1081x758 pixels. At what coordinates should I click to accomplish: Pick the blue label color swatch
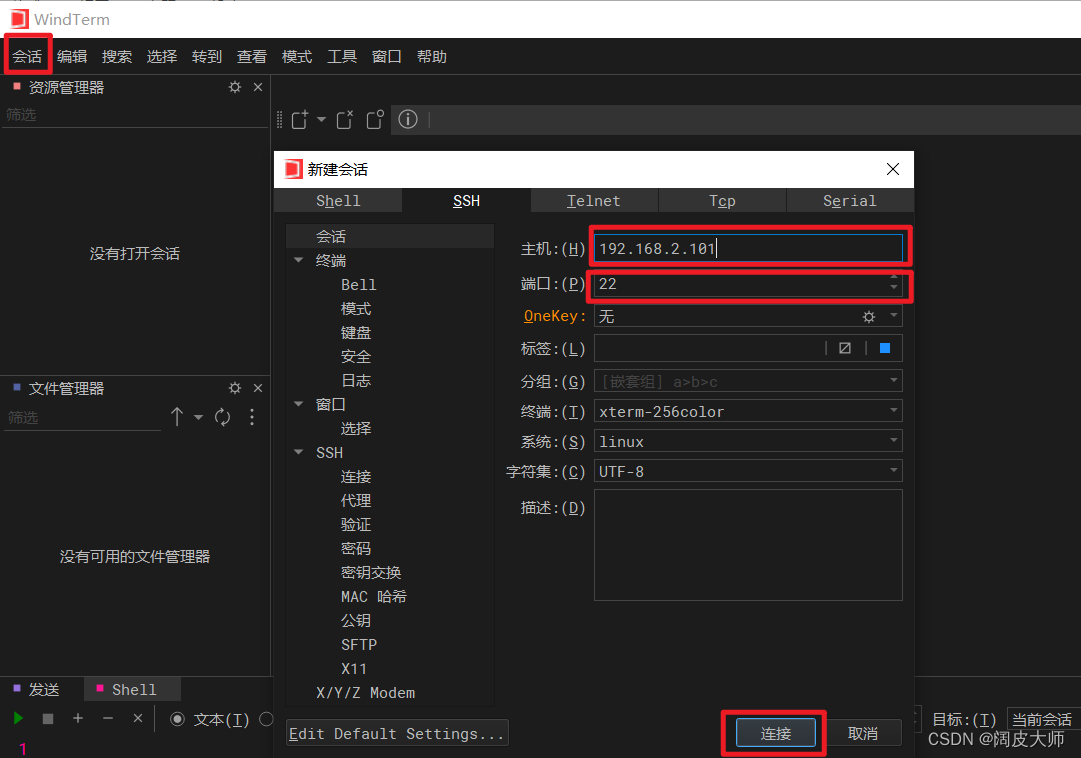[885, 348]
